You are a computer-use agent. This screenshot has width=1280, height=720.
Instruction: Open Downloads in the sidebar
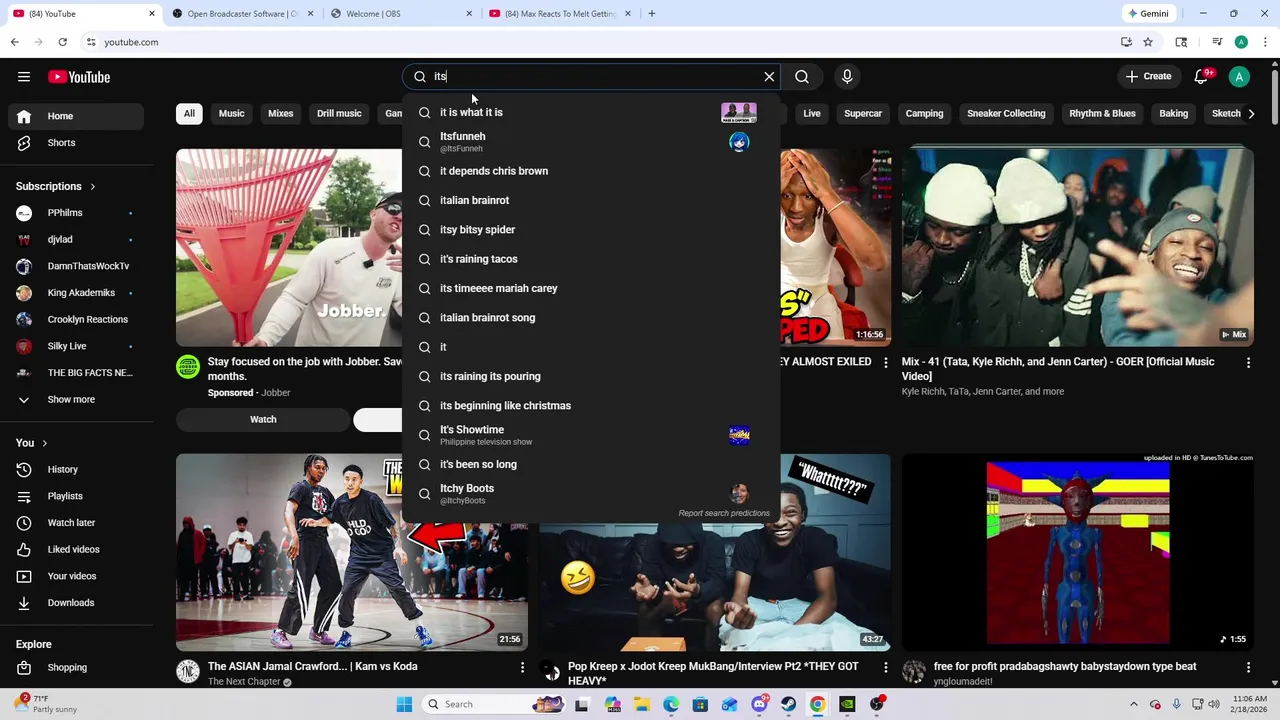click(x=76, y=603)
